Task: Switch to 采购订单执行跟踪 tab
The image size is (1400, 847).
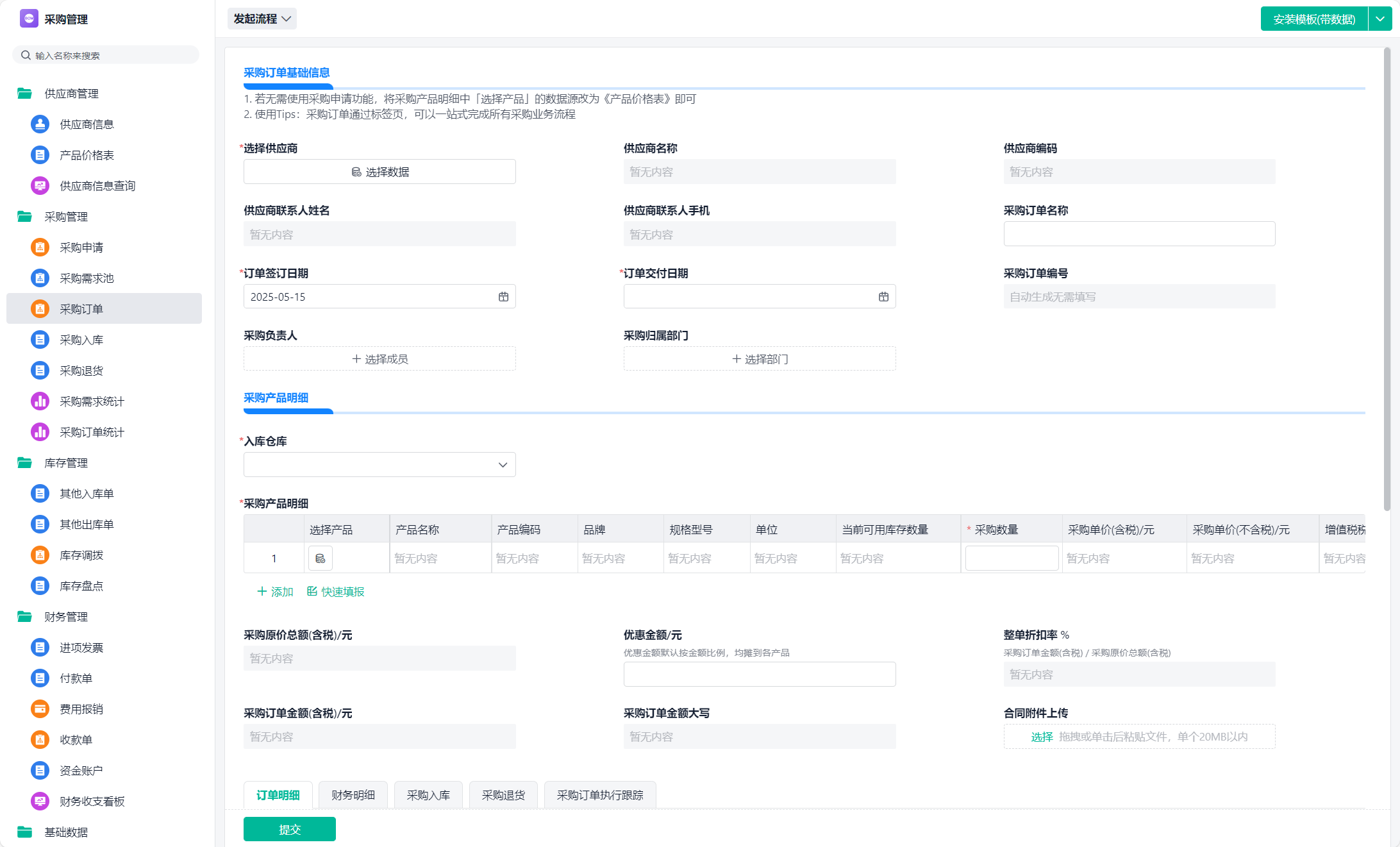Action: [x=599, y=795]
